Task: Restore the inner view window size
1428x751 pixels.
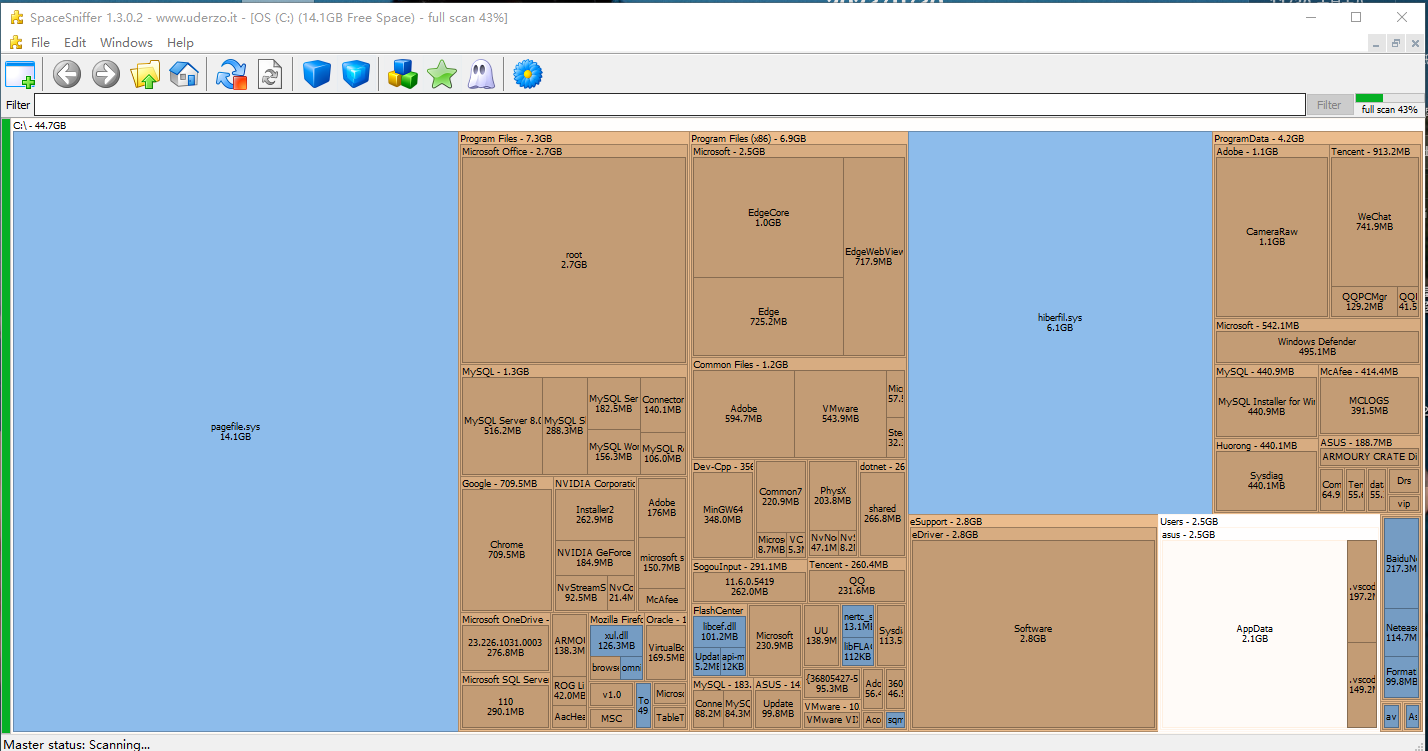Action: point(1396,43)
